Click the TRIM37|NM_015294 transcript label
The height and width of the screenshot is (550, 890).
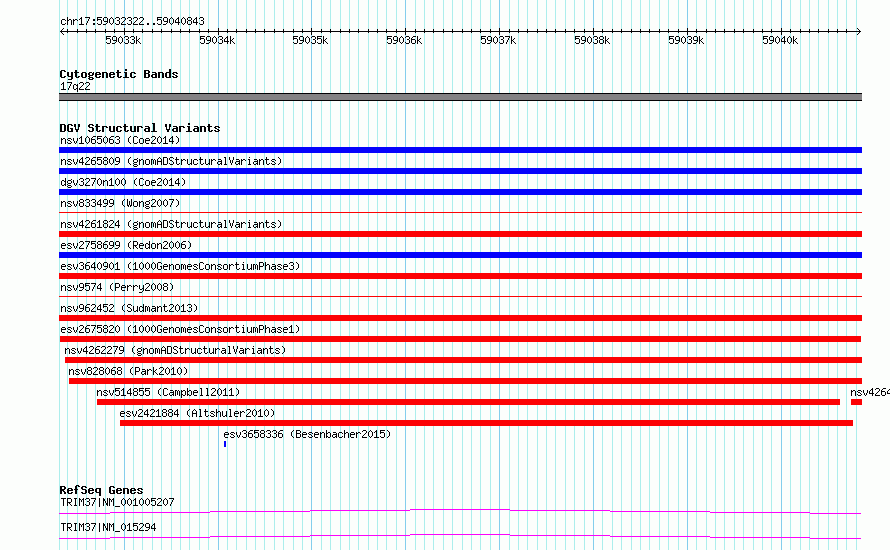click(108, 527)
